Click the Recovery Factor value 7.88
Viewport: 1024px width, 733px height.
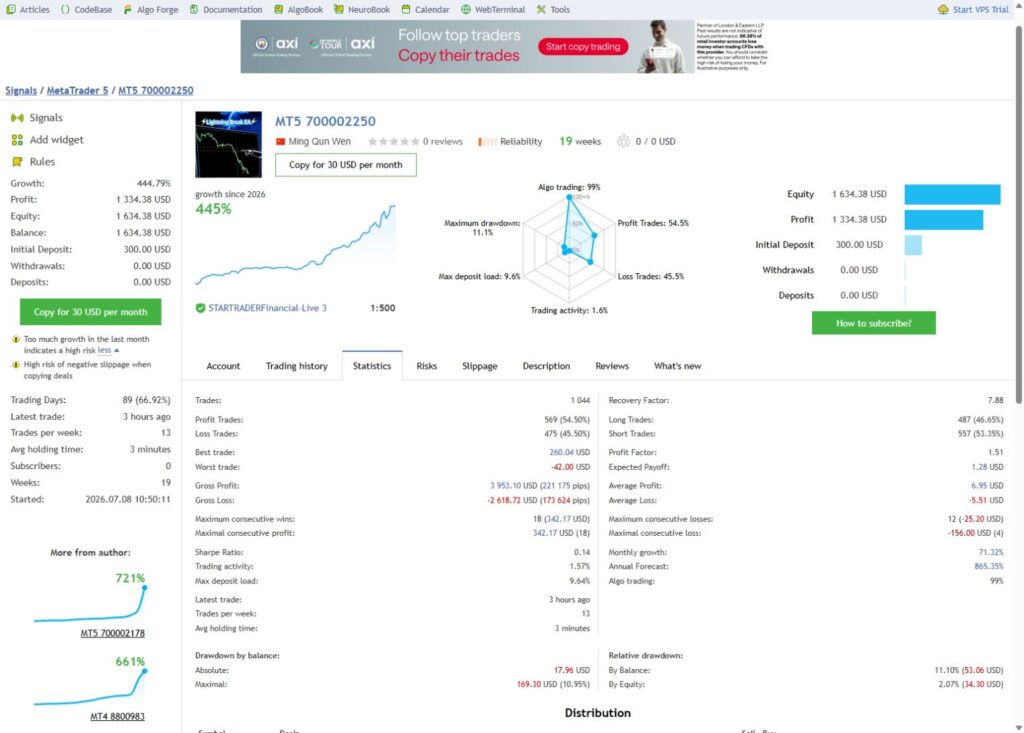[x=995, y=400]
